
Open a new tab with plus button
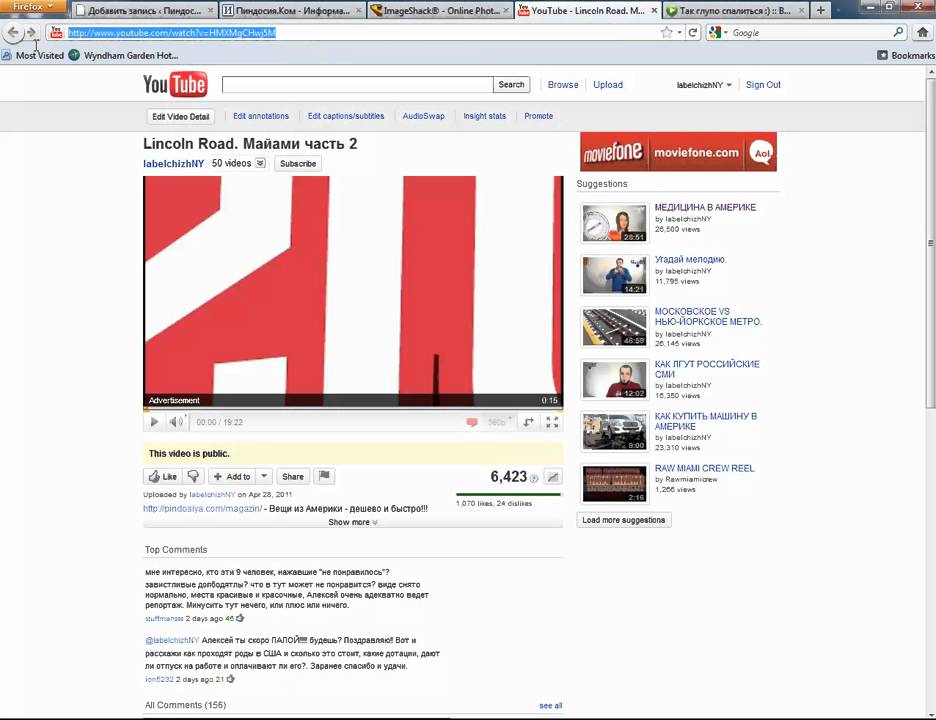(821, 10)
